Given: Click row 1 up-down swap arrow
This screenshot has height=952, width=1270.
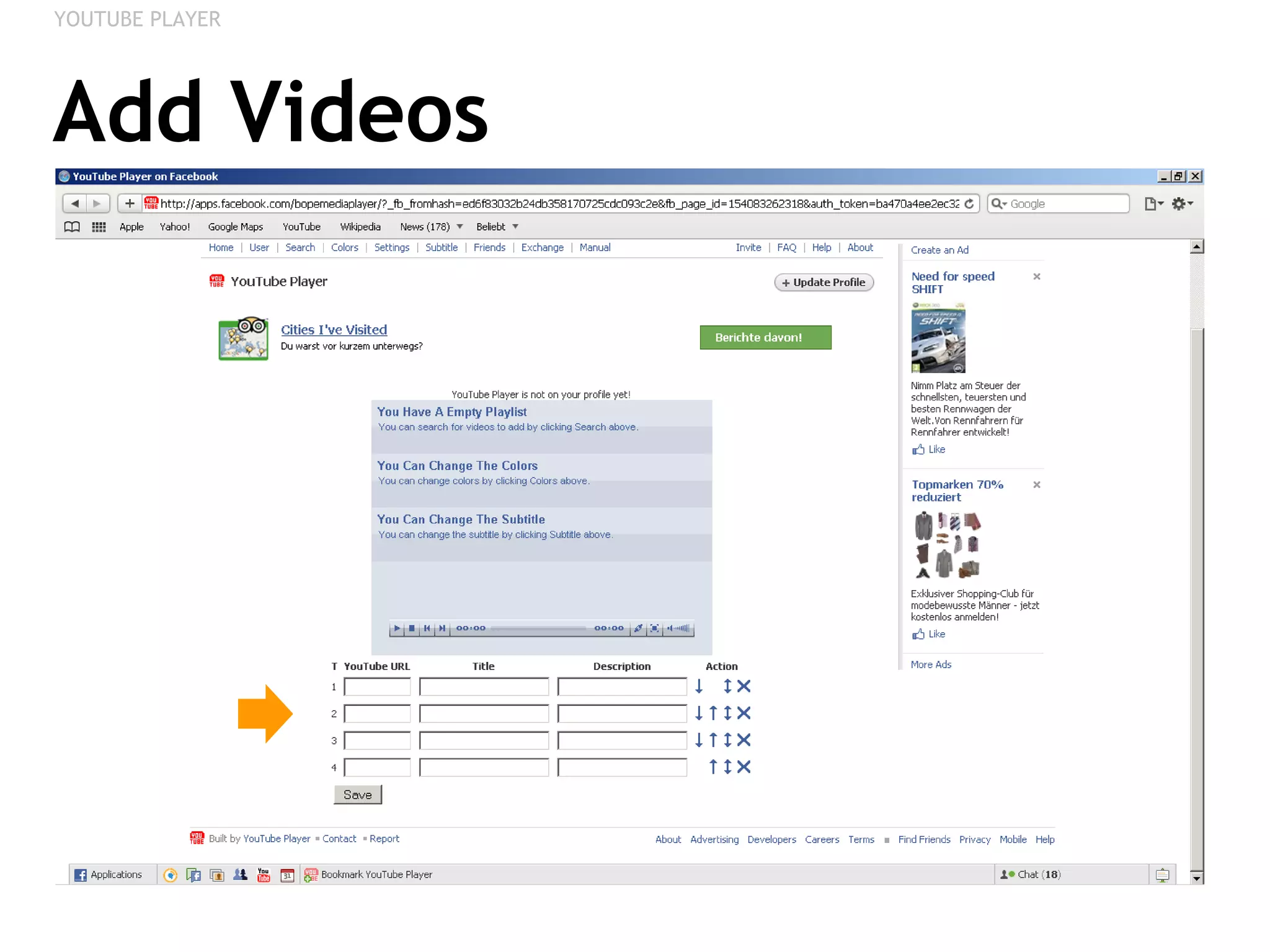Looking at the screenshot, I should pos(728,686).
